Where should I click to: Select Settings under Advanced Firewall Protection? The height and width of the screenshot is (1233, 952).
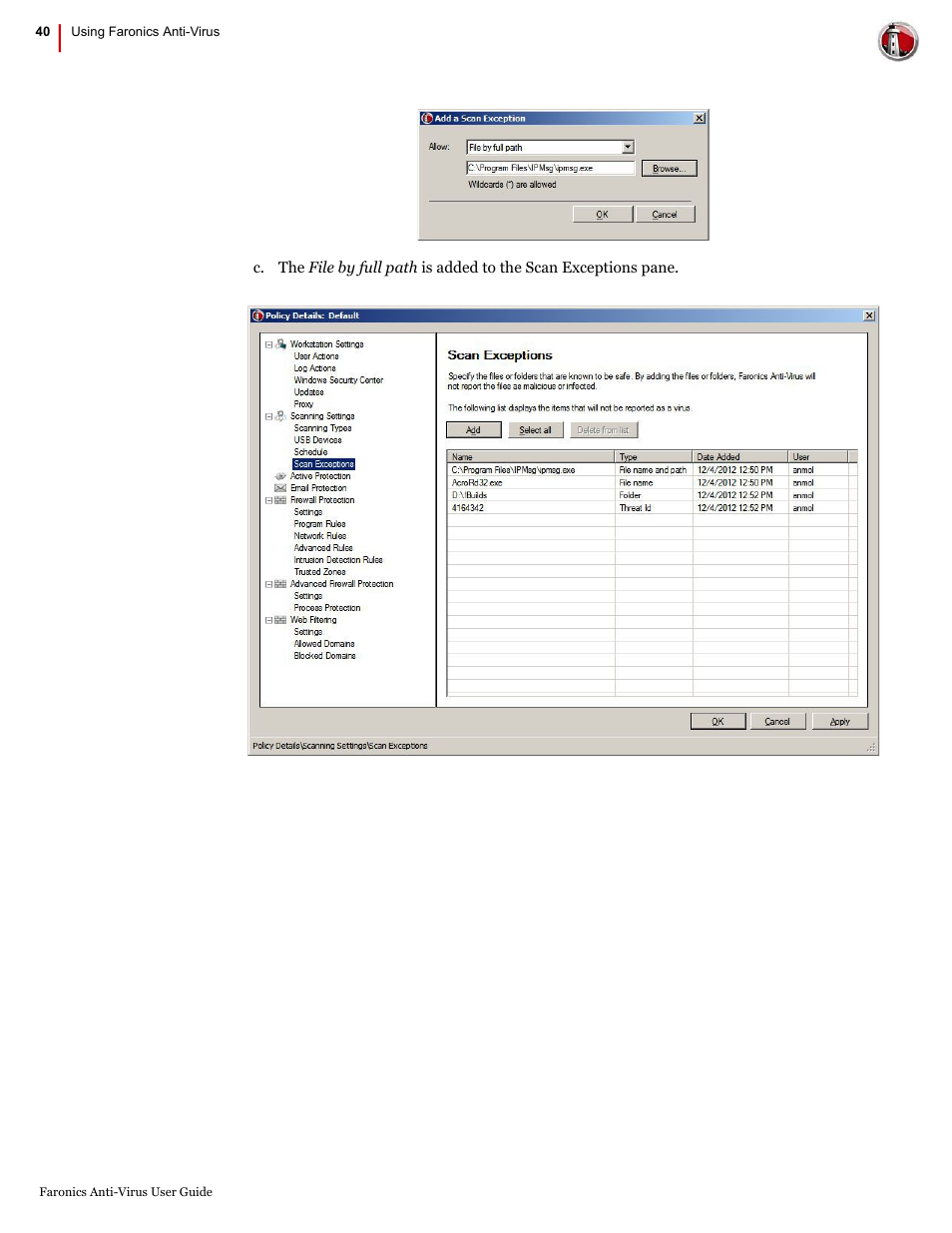308,596
